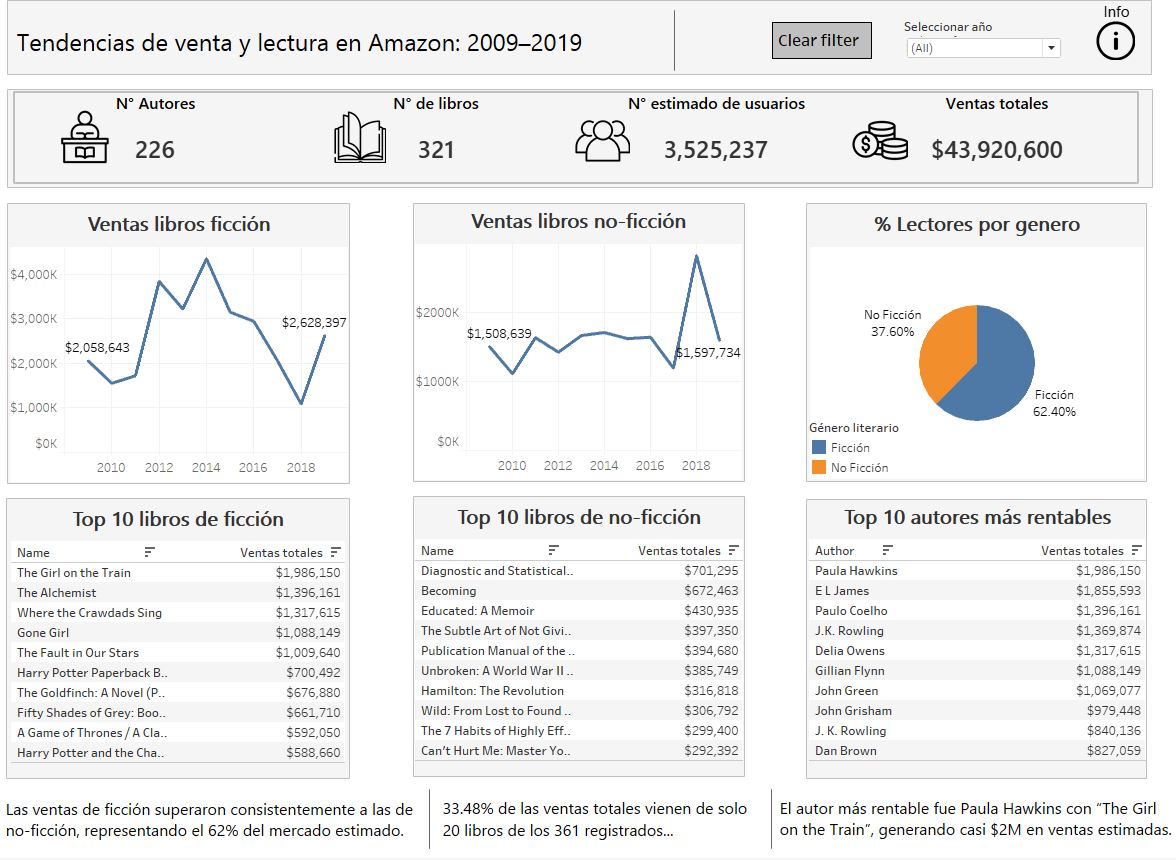The width and height of the screenshot is (1176, 860).
Task: Select author John Green
Action: click(x=847, y=691)
